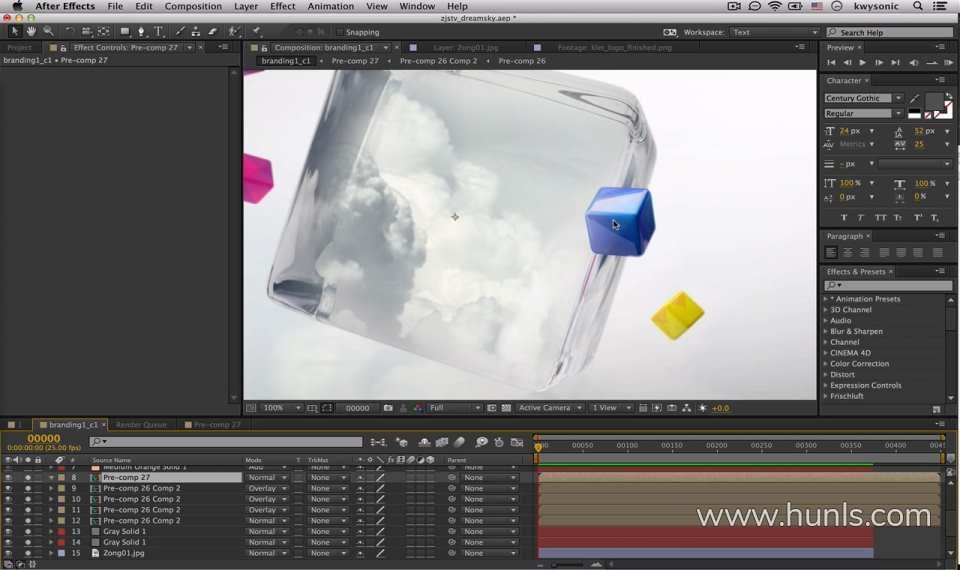Viewport: 960px width, 570px height.
Task: Select the Puppet Pin tool
Action: pos(256,31)
